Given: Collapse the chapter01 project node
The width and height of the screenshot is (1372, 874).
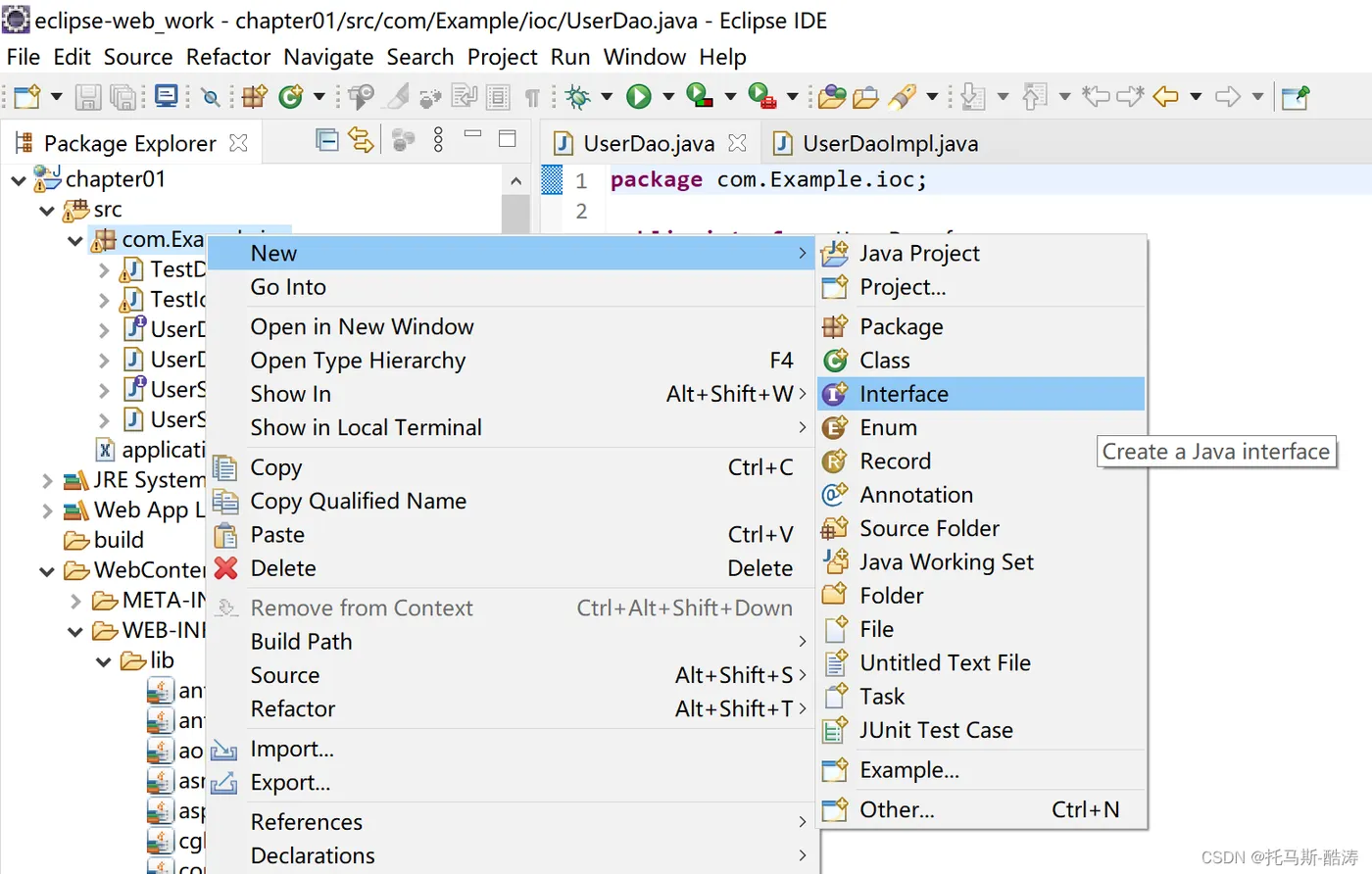Looking at the screenshot, I should (18, 180).
